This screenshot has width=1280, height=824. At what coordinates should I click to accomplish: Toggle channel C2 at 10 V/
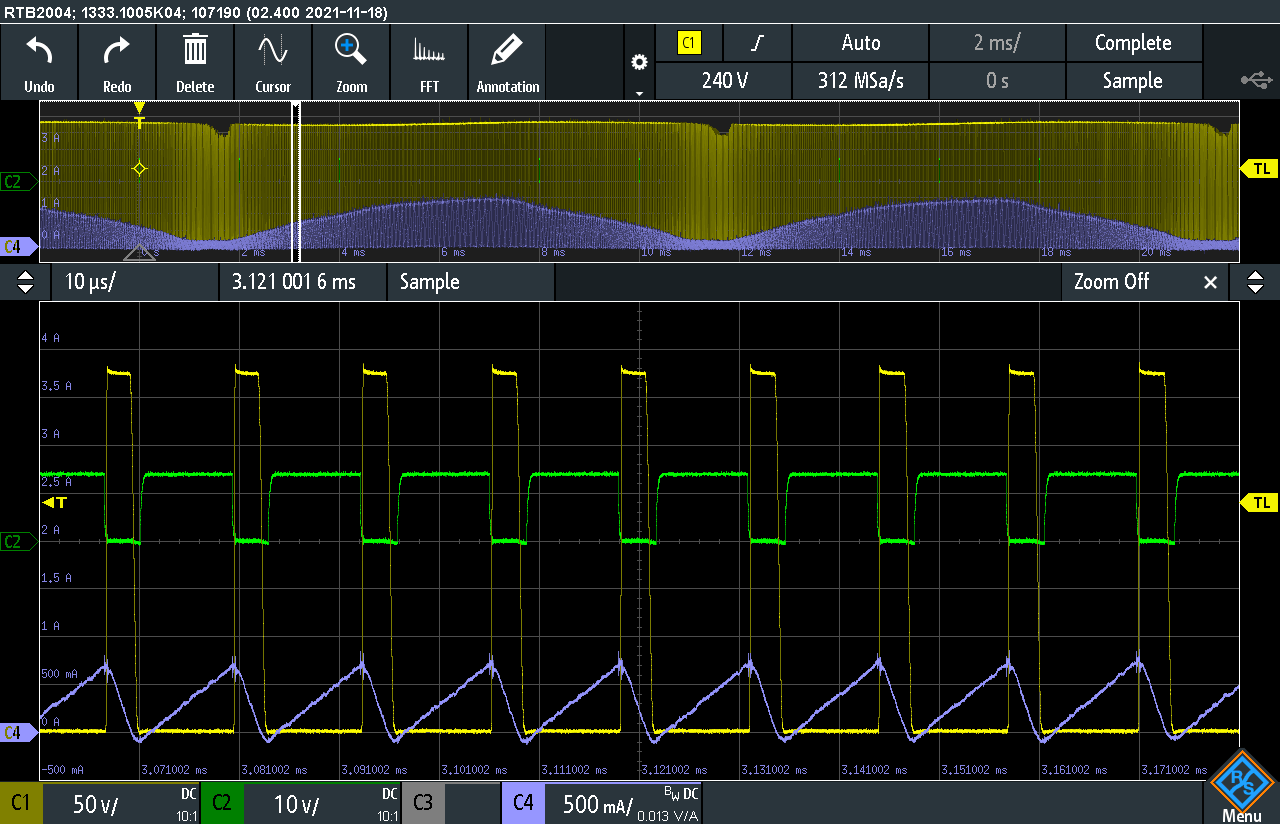(300, 803)
